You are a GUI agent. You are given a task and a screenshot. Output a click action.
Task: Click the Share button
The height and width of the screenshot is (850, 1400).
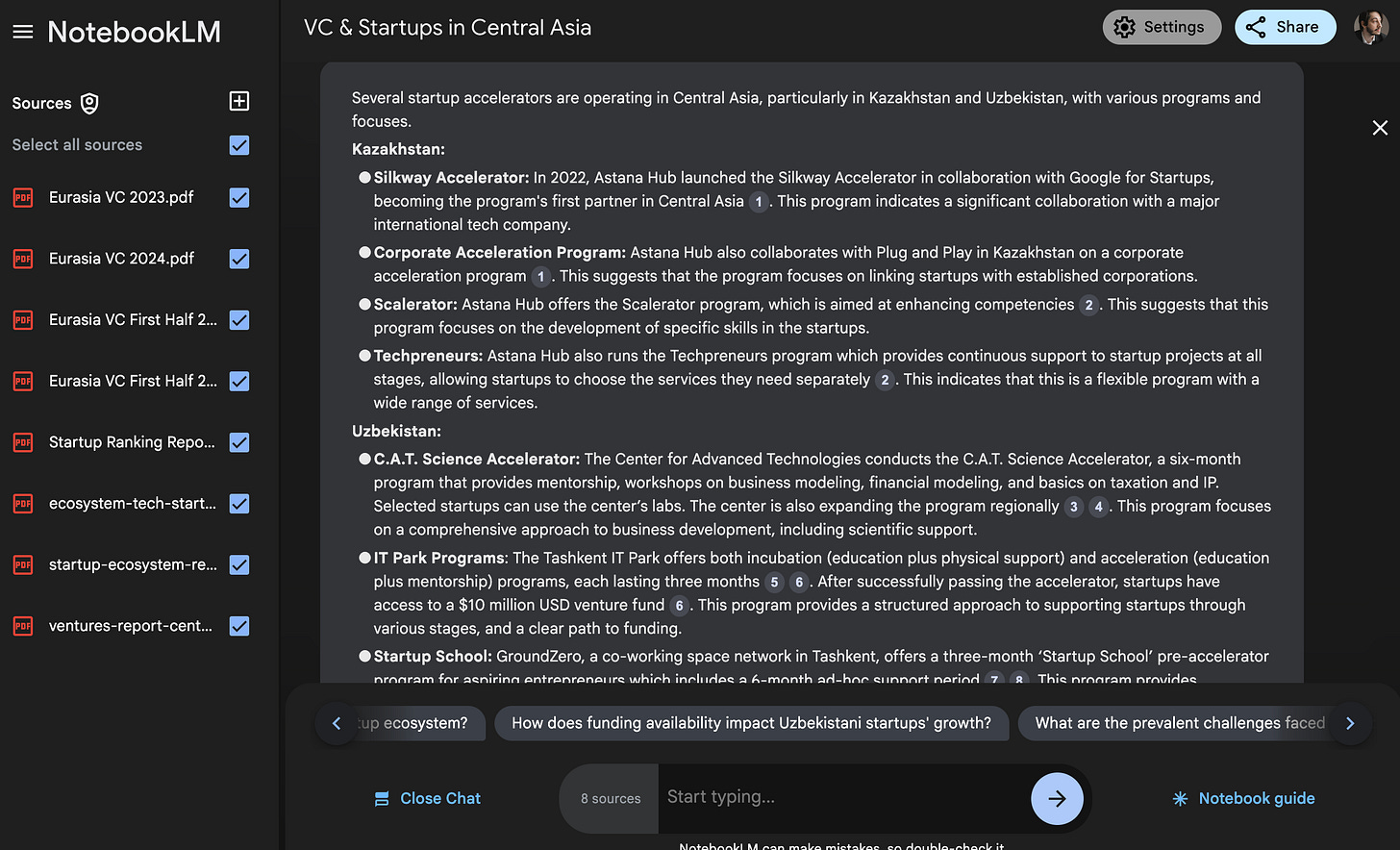[x=1285, y=27]
